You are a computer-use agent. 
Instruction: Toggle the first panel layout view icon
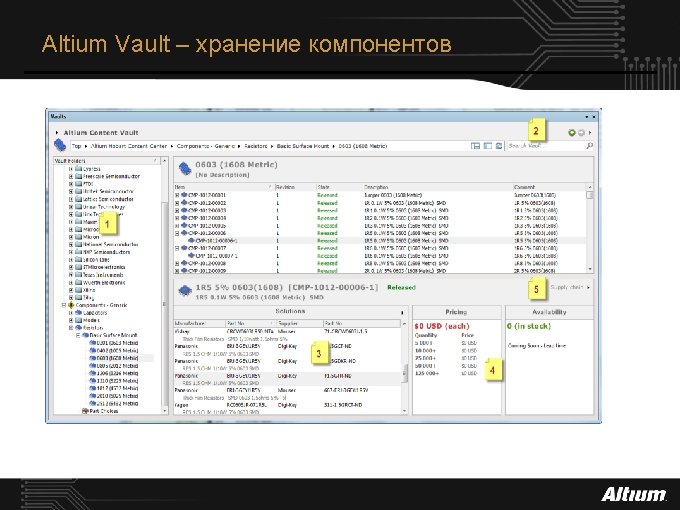pyautogui.click(x=475, y=146)
